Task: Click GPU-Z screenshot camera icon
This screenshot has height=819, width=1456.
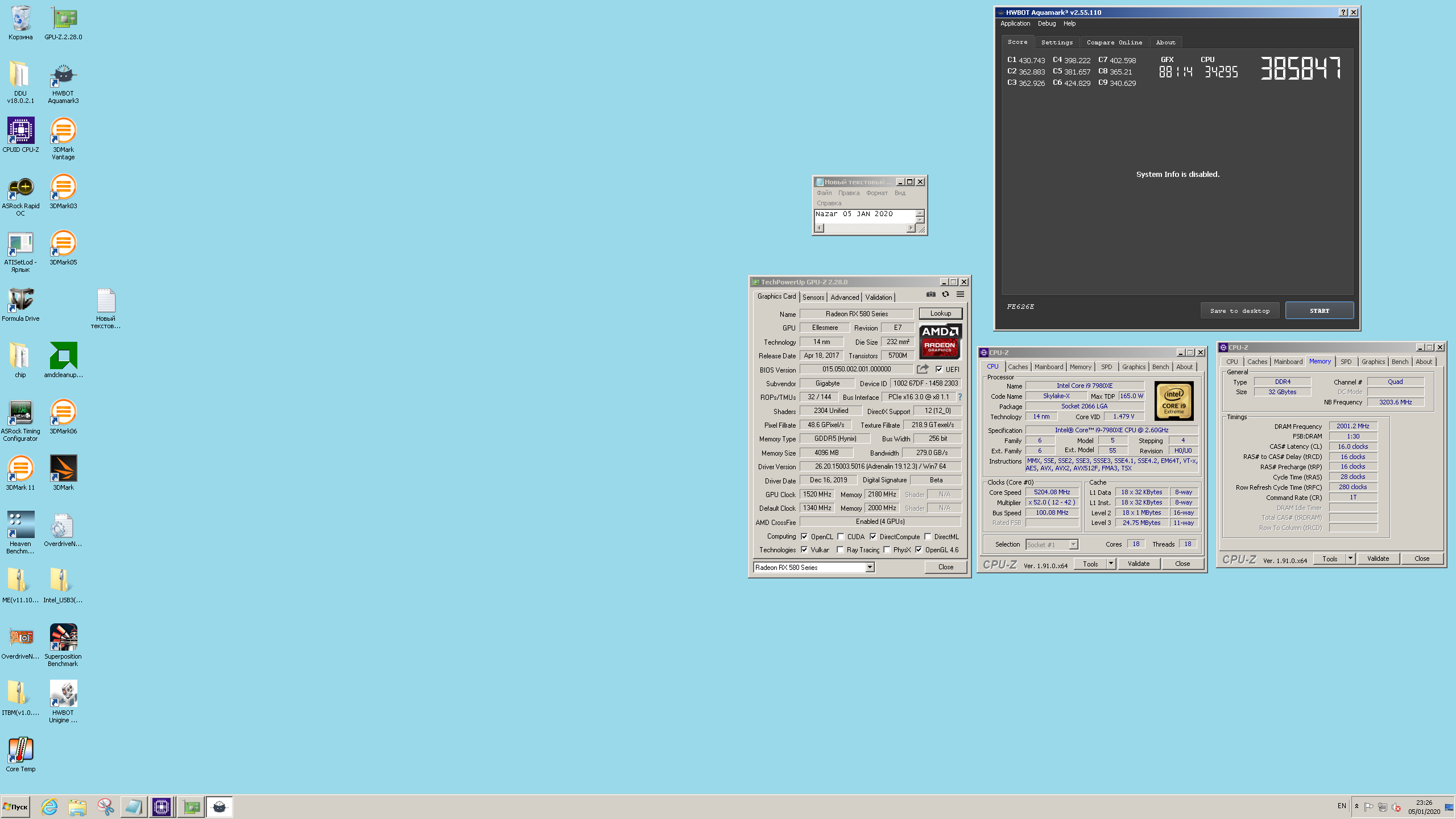Action: click(x=930, y=295)
